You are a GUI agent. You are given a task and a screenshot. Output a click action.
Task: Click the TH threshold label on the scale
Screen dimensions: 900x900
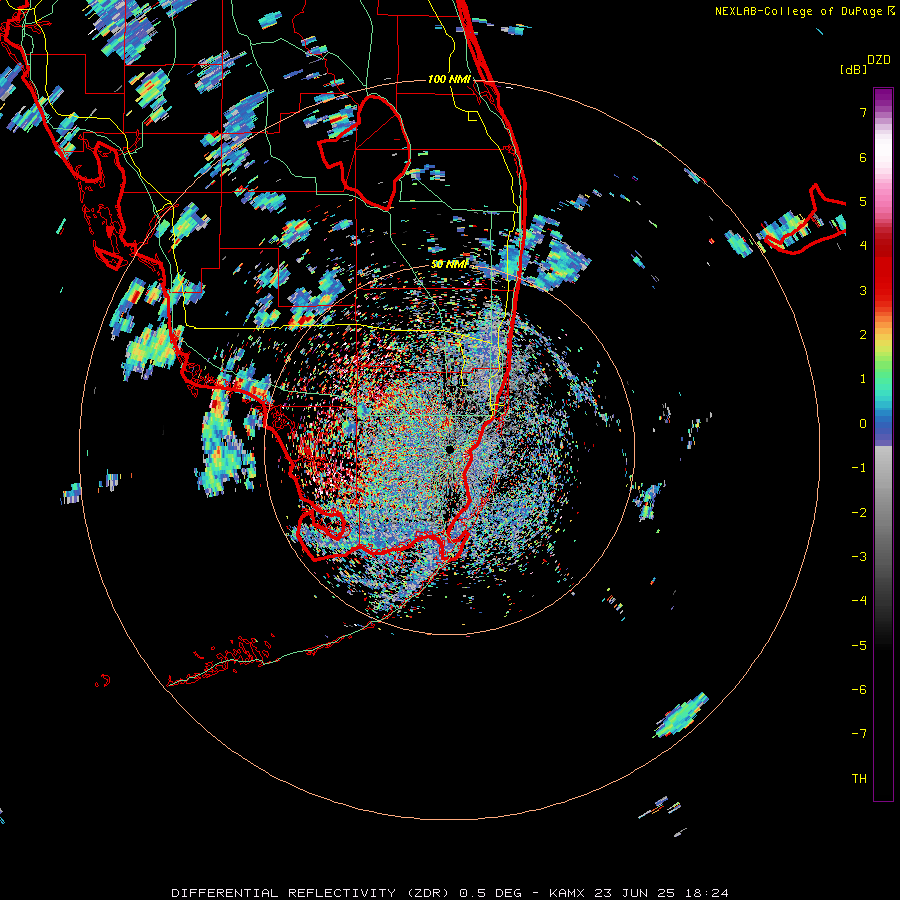coord(859,779)
